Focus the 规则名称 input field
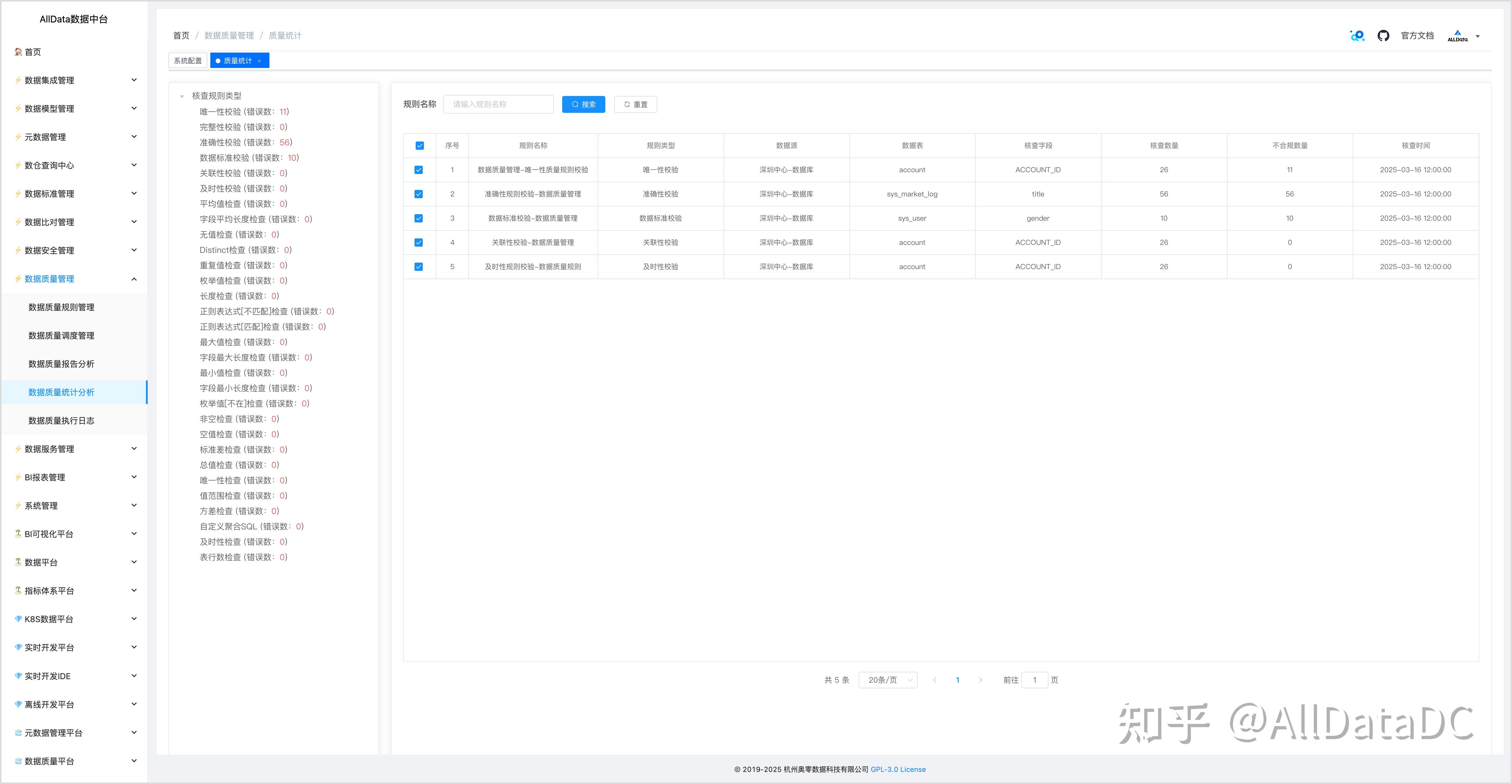This screenshot has width=1512, height=784. 498,105
